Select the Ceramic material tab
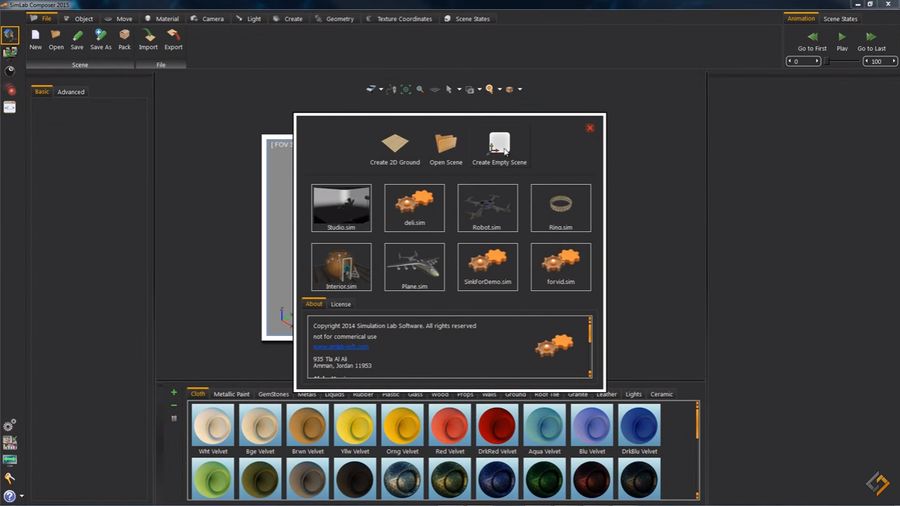This screenshot has width=900, height=506. point(661,394)
